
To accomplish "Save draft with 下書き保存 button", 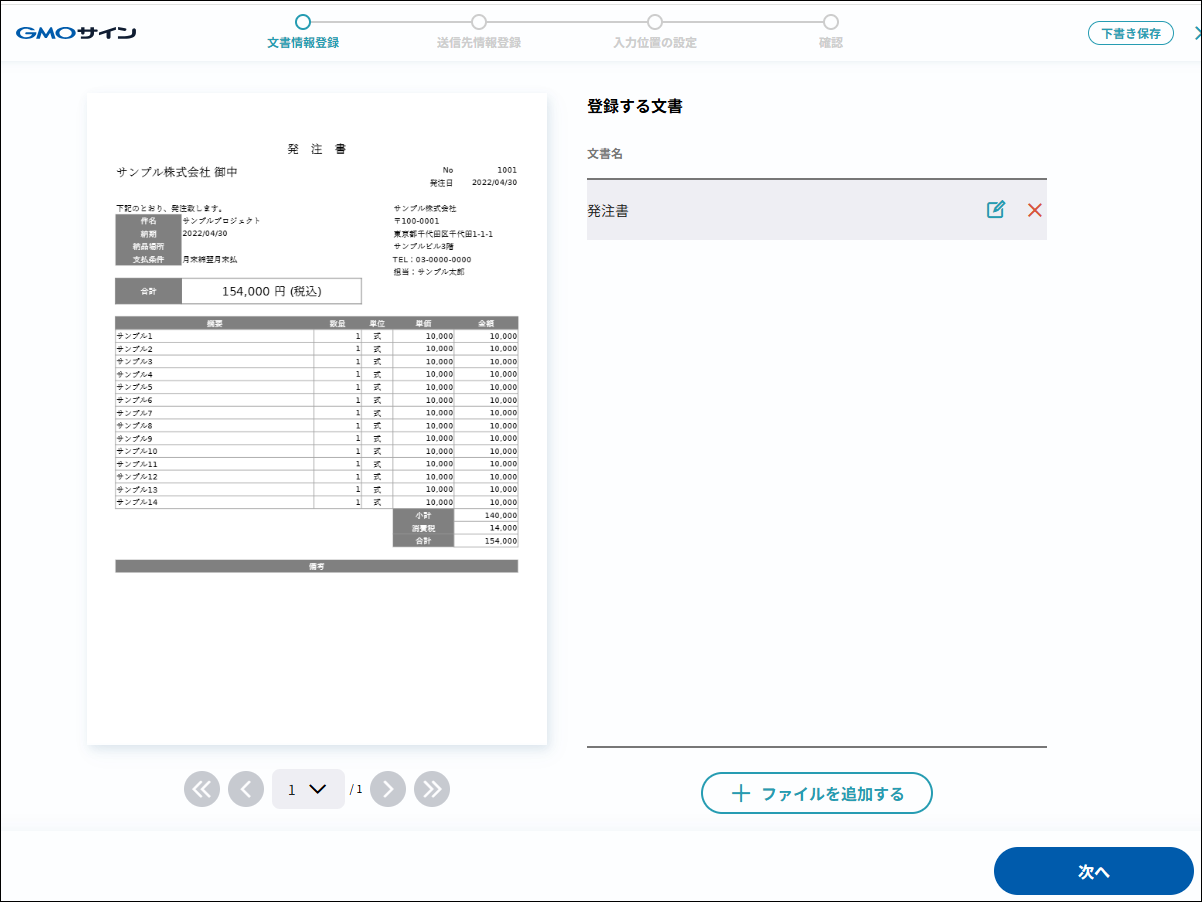I will tap(1130, 33).
